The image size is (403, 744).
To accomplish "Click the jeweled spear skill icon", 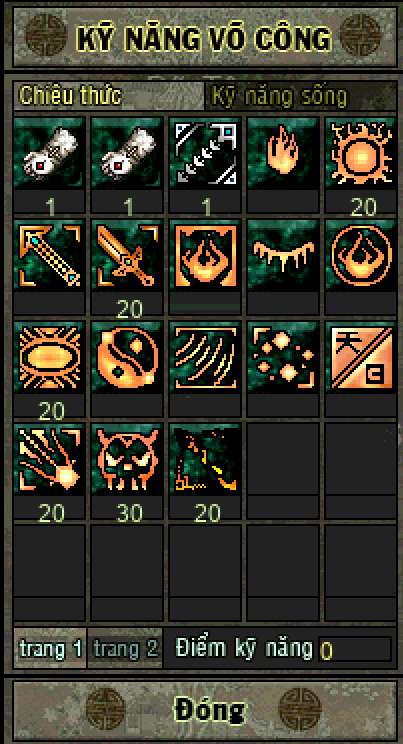I will tap(49, 255).
